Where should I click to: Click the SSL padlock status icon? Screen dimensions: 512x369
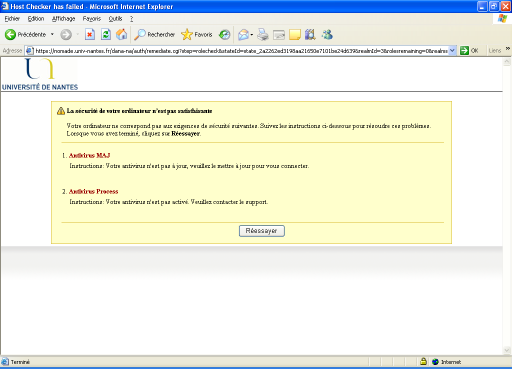[x=423, y=361]
